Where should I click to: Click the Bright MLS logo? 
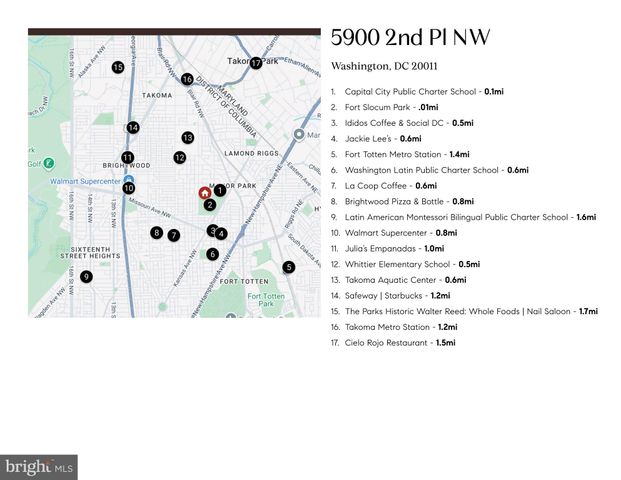coord(39,466)
